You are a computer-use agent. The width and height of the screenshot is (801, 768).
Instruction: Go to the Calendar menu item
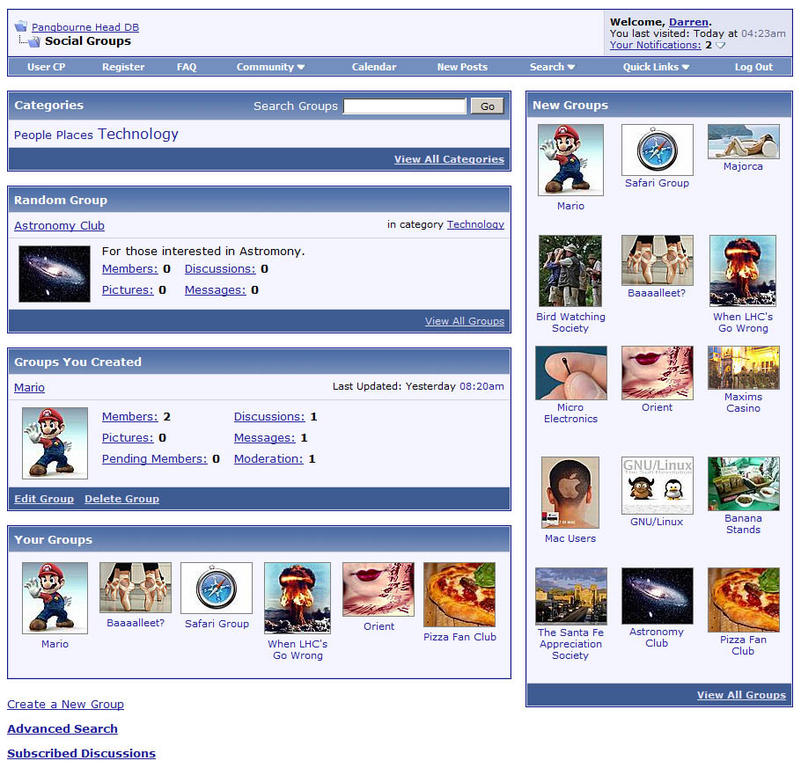(374, 67)
